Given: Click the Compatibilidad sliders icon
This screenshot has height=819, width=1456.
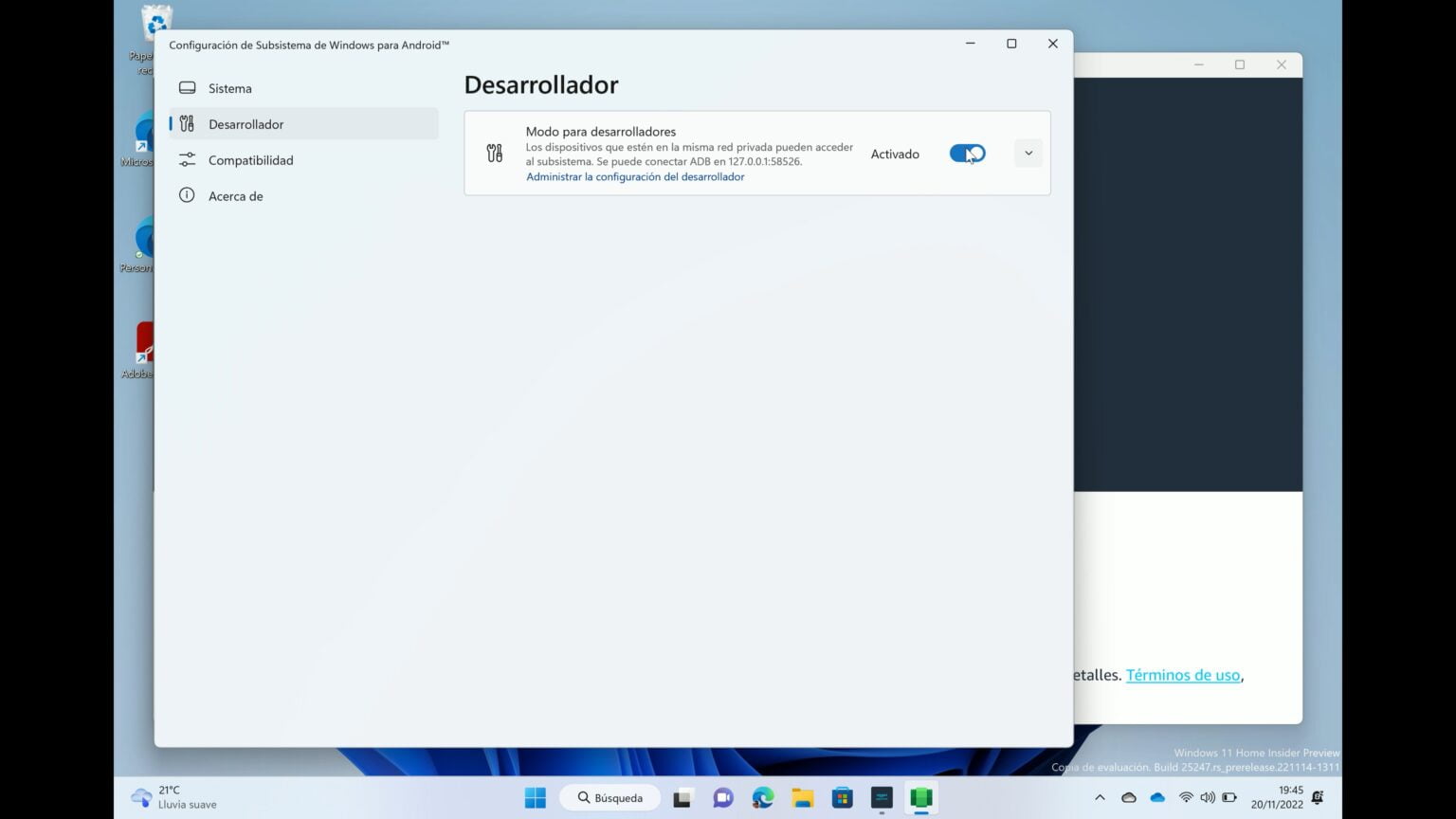Looking at the screenshot, I should (x=187, y=159).
